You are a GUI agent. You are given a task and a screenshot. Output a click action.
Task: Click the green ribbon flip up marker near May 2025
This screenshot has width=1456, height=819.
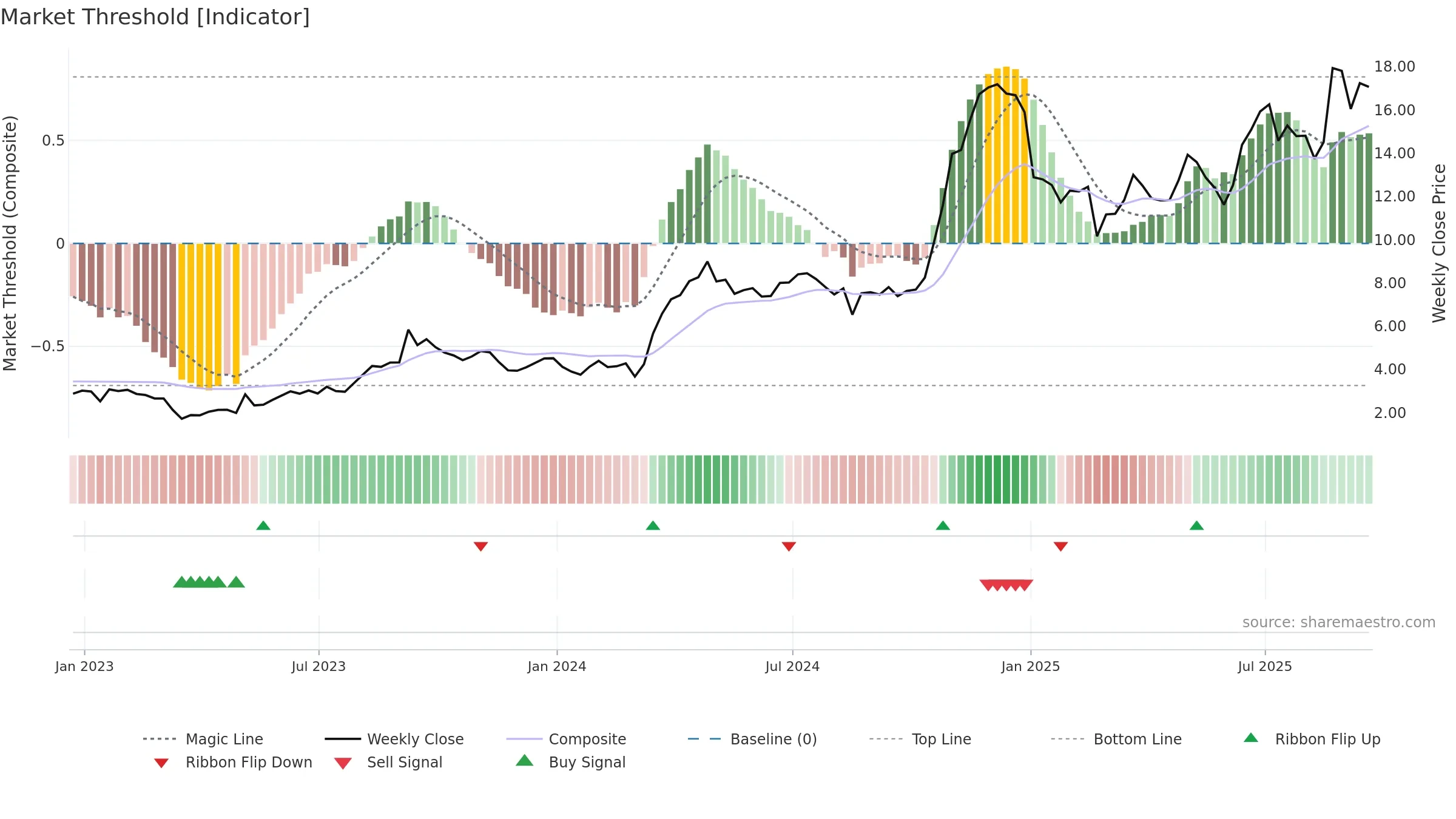pyautogui.click(x=1196, y=525)
